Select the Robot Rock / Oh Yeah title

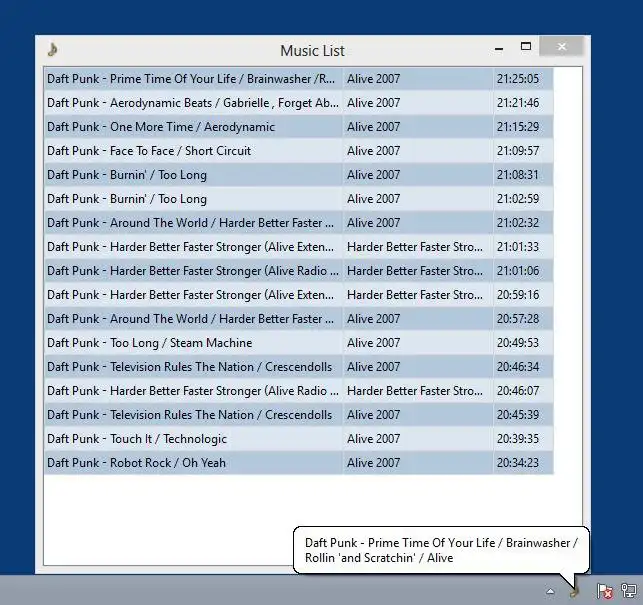click(x=136, y=463)
